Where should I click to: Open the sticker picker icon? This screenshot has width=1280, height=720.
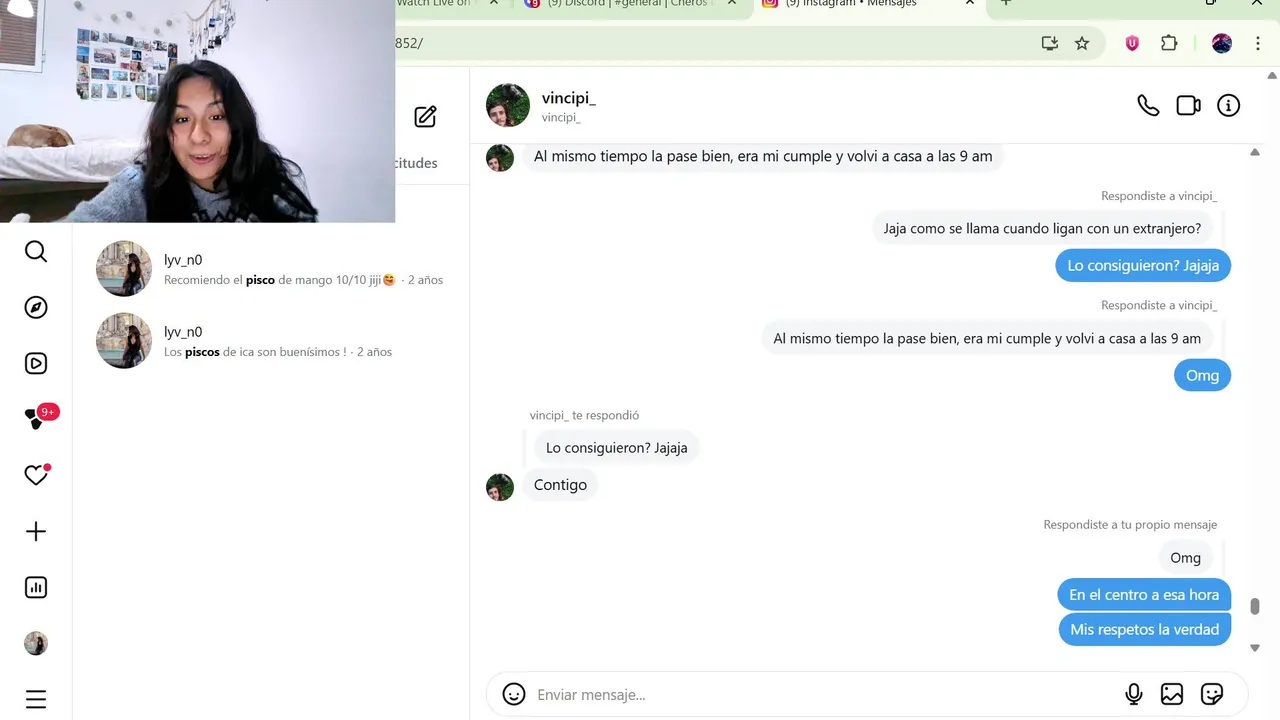click(1212, 694)
